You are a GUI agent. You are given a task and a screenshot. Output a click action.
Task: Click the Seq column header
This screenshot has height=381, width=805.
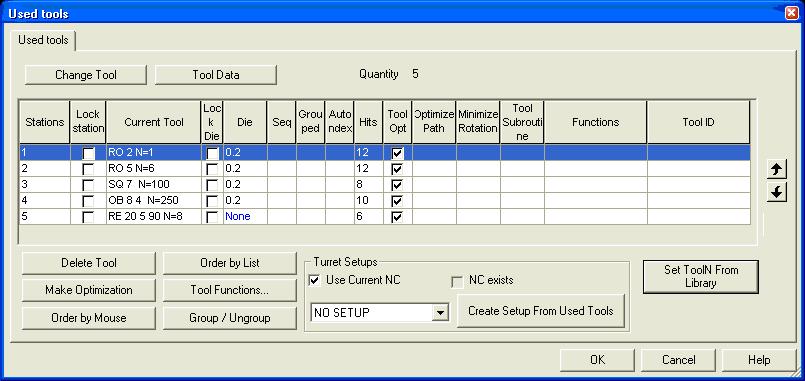coord(282,122)
